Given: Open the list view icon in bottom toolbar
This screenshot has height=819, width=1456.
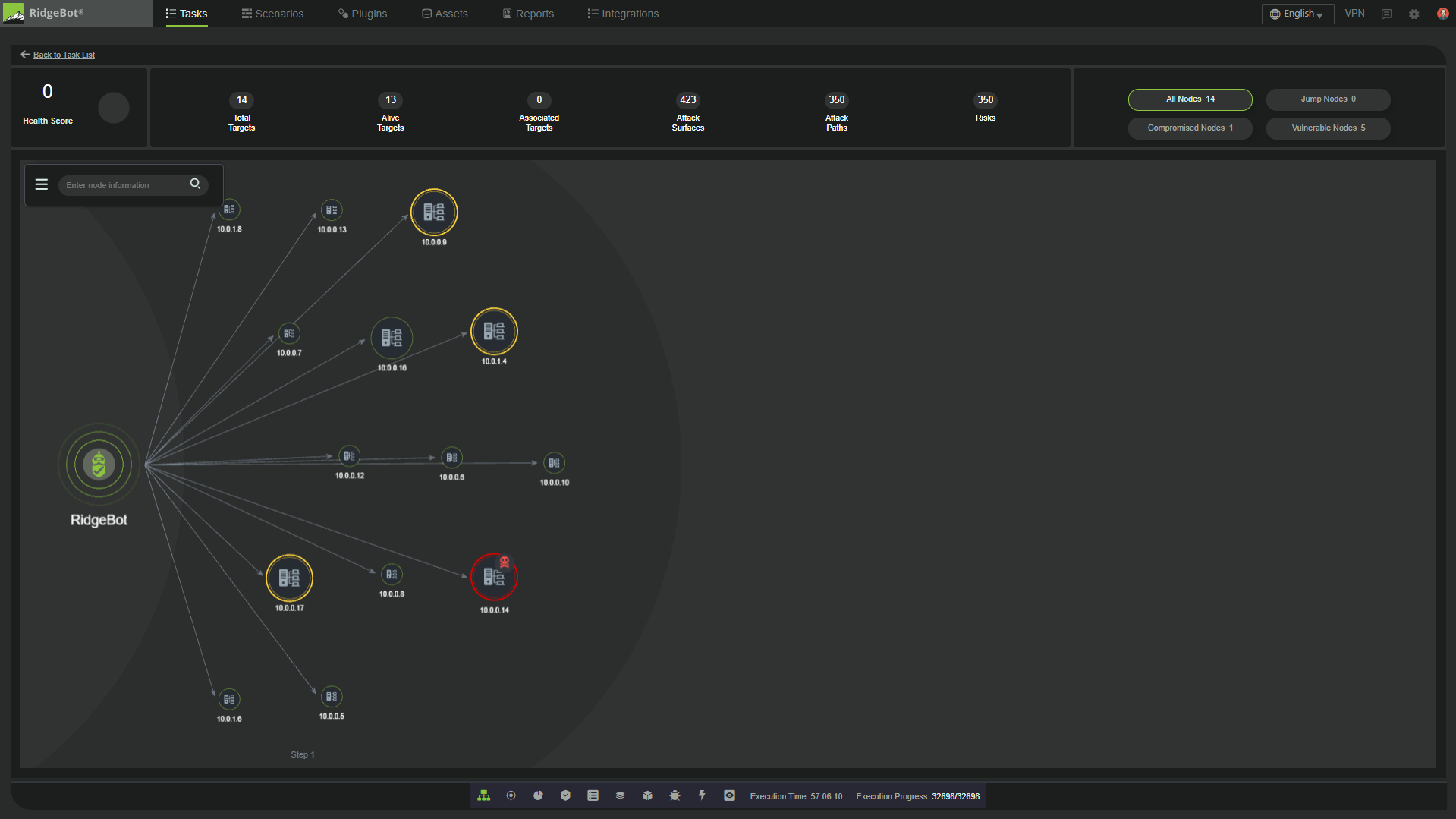Looking at the screenshot, I should tap(593, 795).
